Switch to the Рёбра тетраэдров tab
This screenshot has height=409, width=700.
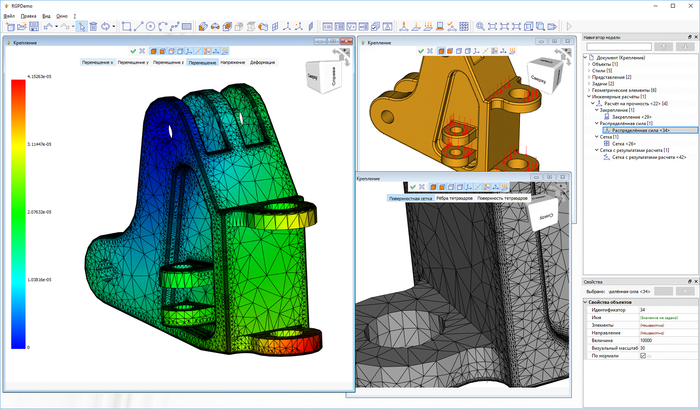point(454,198)
